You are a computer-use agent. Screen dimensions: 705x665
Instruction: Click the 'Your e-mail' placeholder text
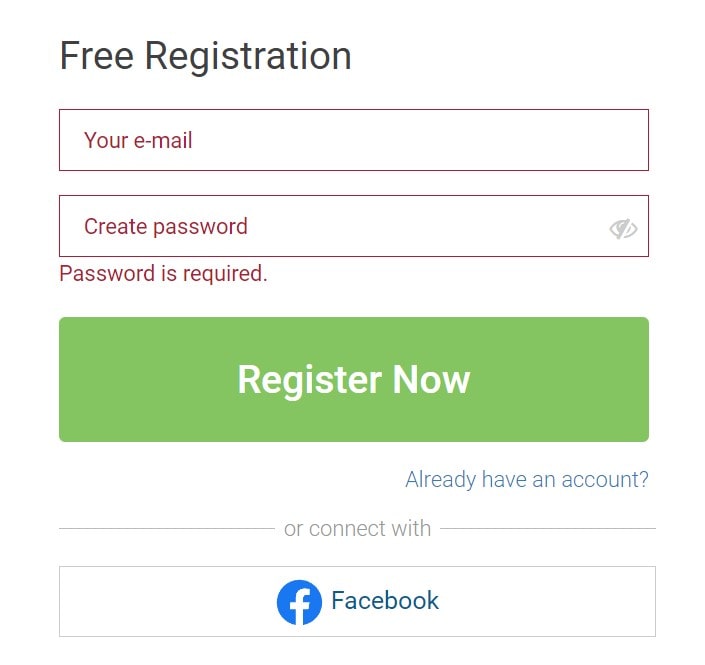[138, 140]
